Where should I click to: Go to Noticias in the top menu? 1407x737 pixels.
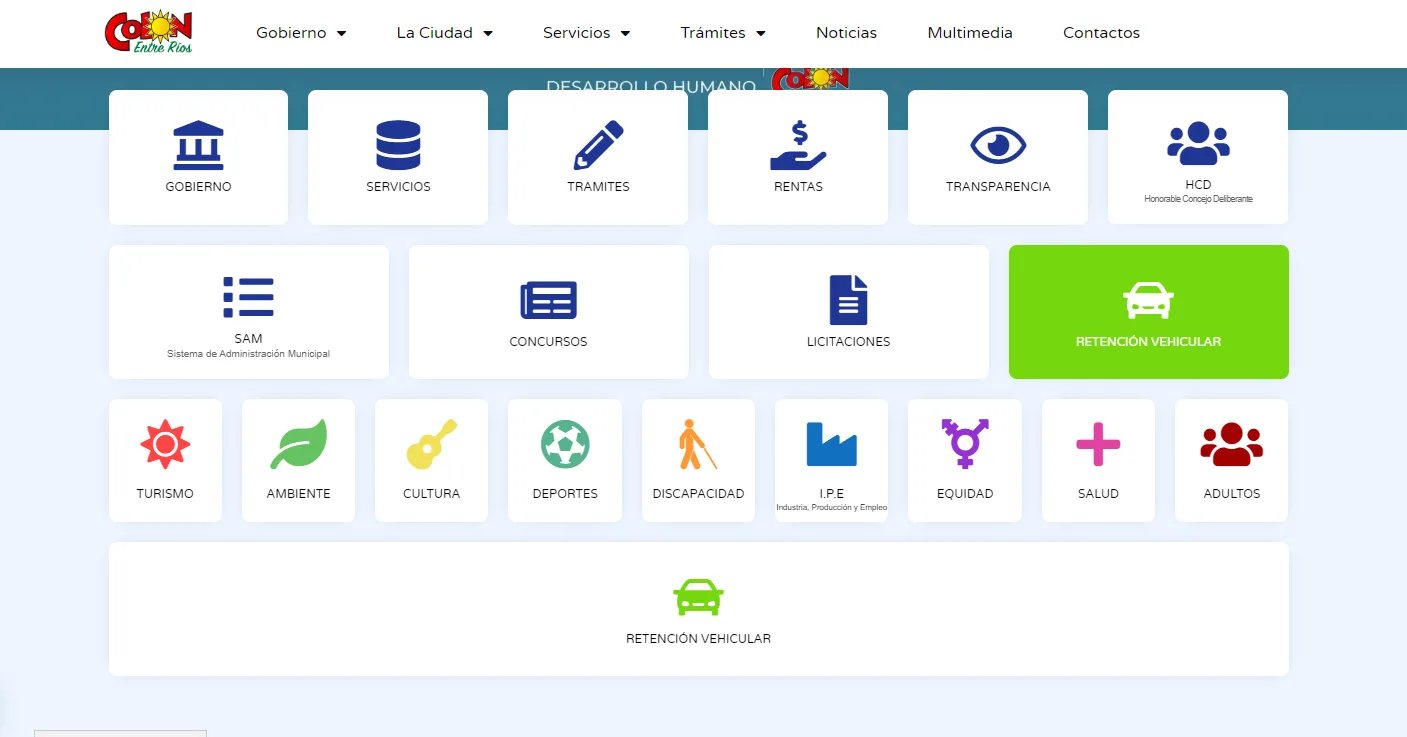click(x=846, y=33)
